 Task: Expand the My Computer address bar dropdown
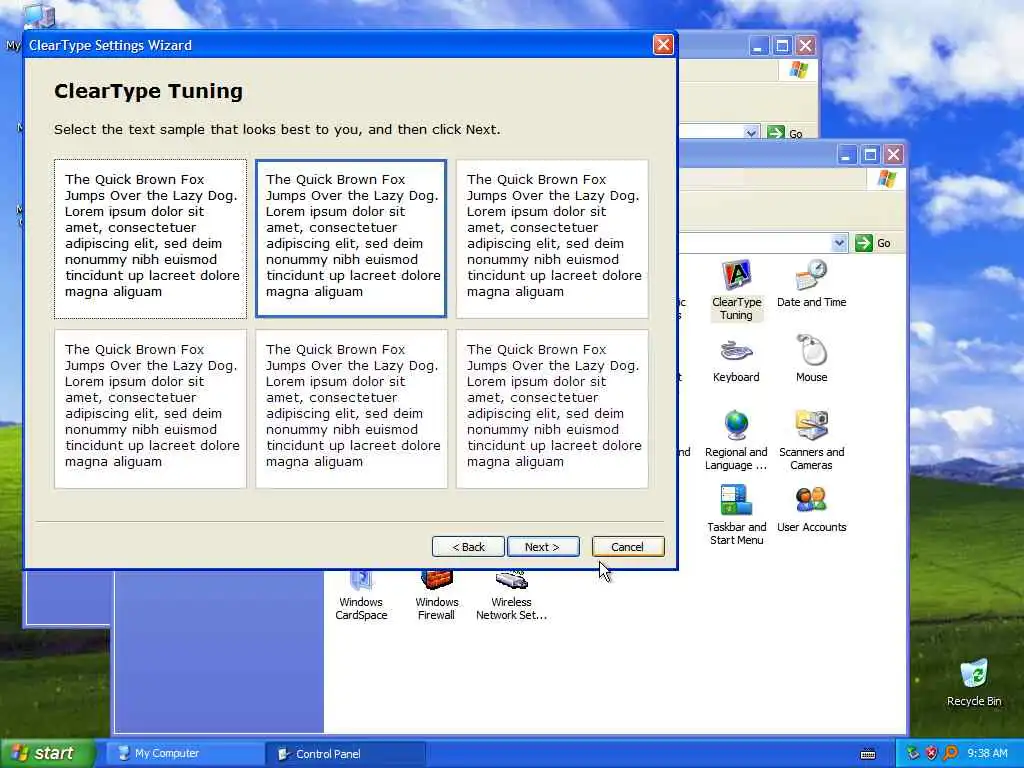tap(751, 133)
